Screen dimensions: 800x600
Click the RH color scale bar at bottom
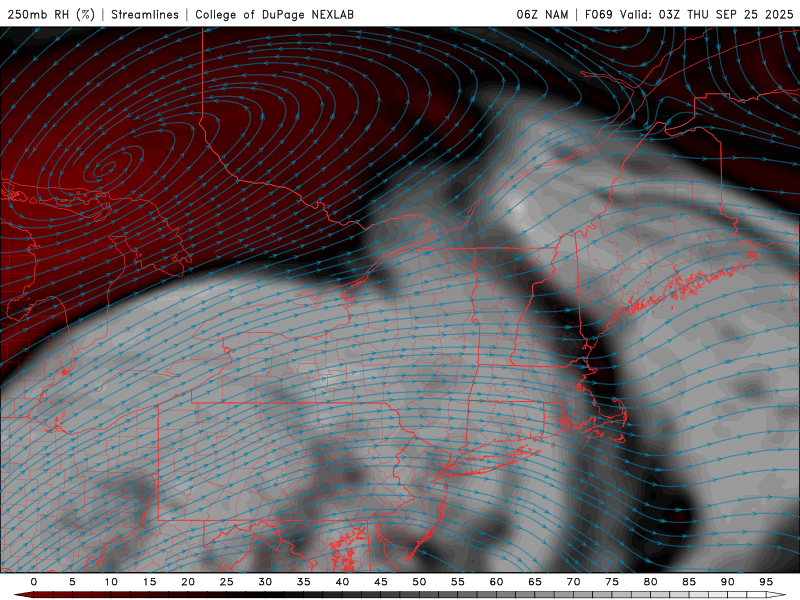400,595
